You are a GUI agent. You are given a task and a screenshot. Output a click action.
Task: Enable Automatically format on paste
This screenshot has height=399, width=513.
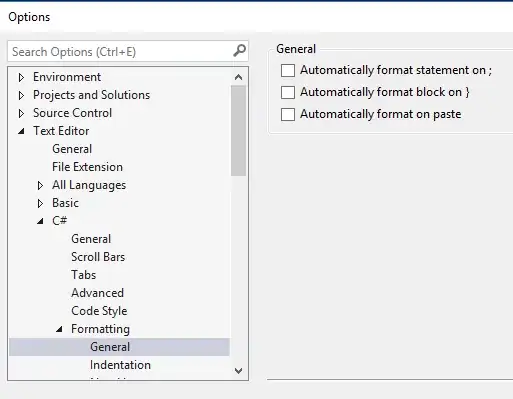tap(288, 114)
